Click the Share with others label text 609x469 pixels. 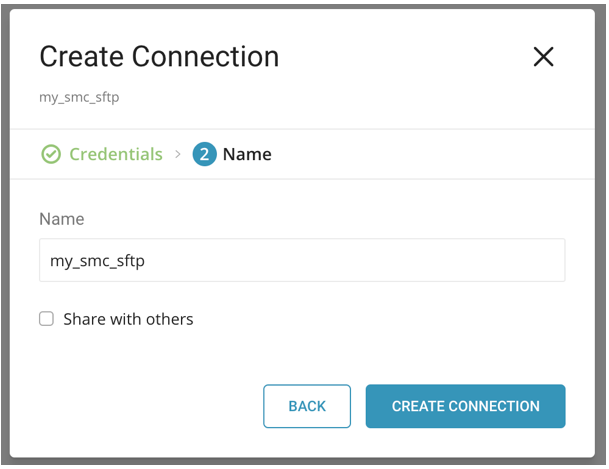pos(128,319)
